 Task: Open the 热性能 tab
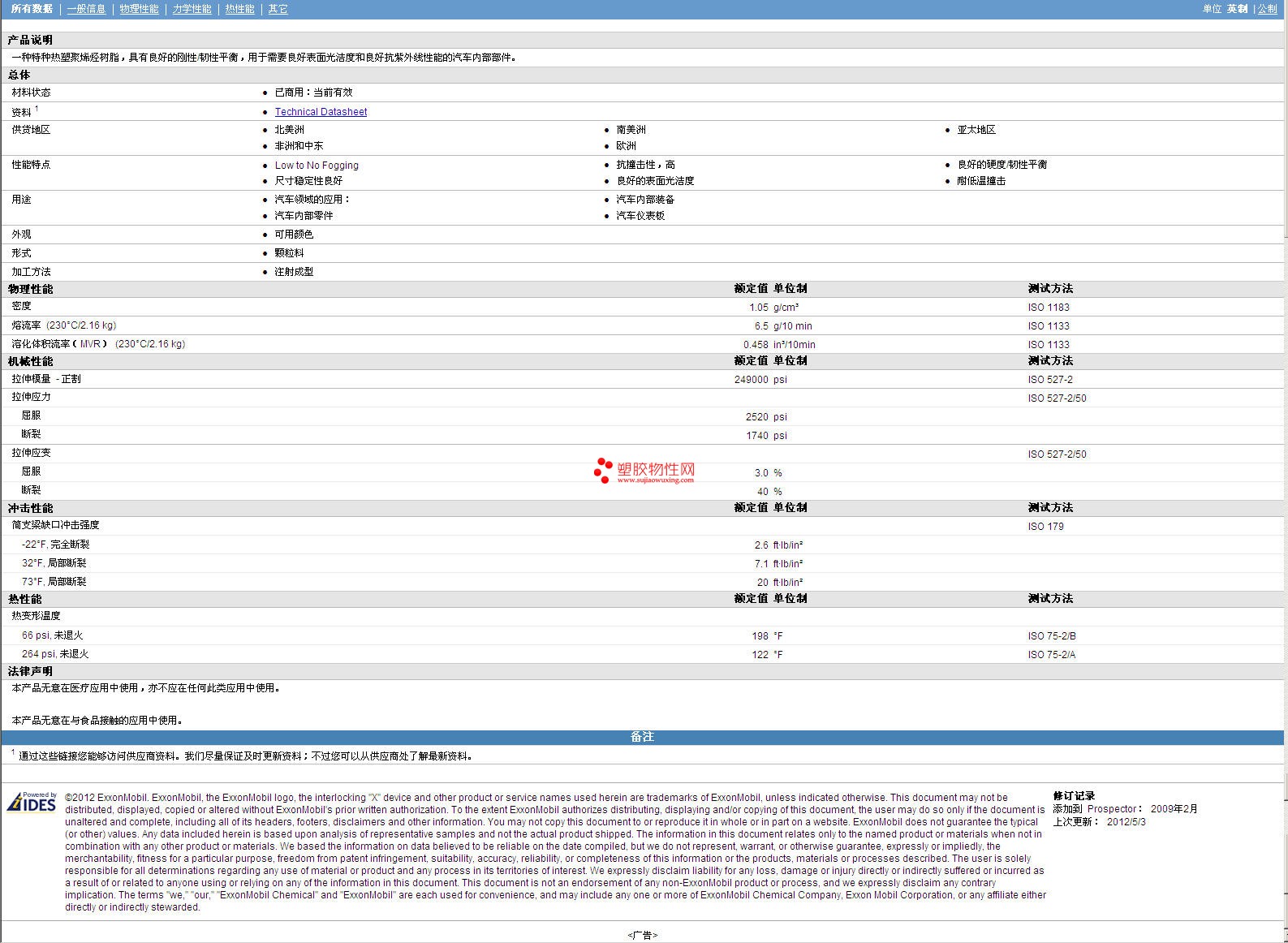239,9
